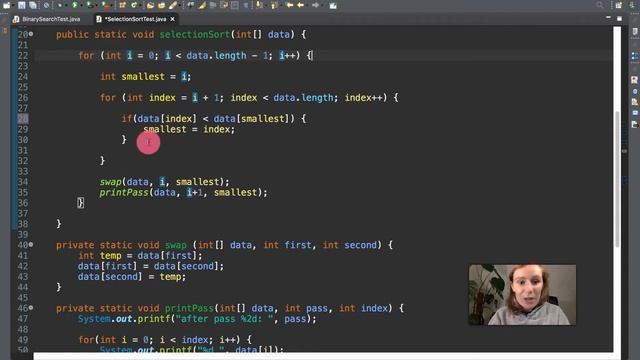
Task: Open the dropdown arrow beside New icon
Action: 13,6
